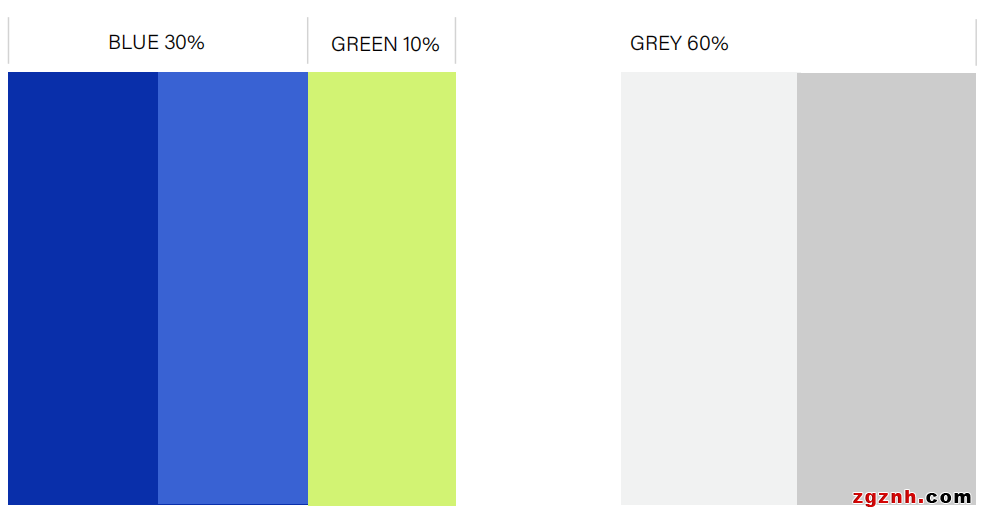Click divider between BLUE and GREEN headers
984x520 pixels.
(308, 41)
